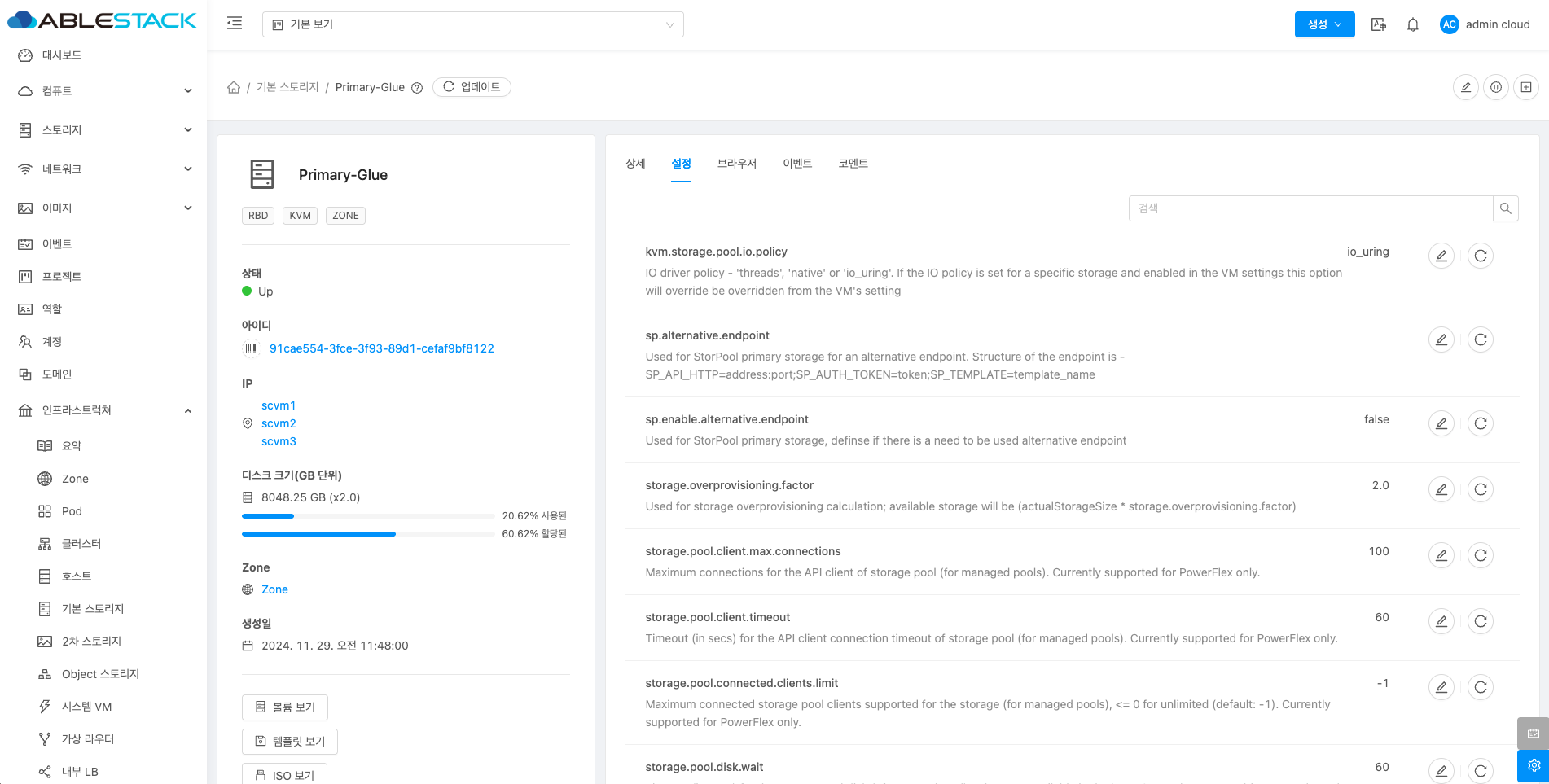This screenshot has width=1549, height=784.
Task: Click the notification bell icon
Action: (x=1413, y=24)
